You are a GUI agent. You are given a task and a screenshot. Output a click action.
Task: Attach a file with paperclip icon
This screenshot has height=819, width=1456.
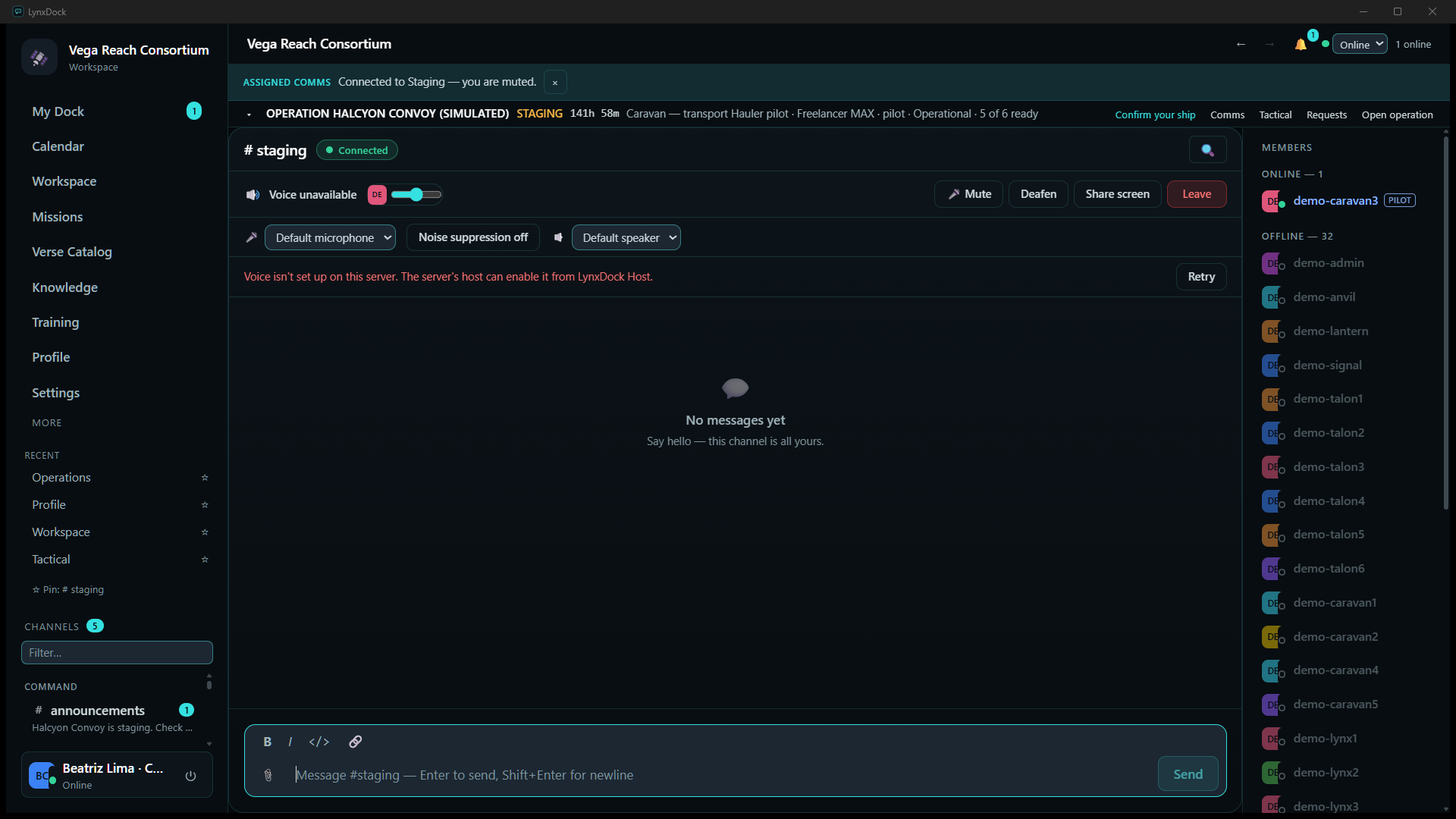point(268,774)
